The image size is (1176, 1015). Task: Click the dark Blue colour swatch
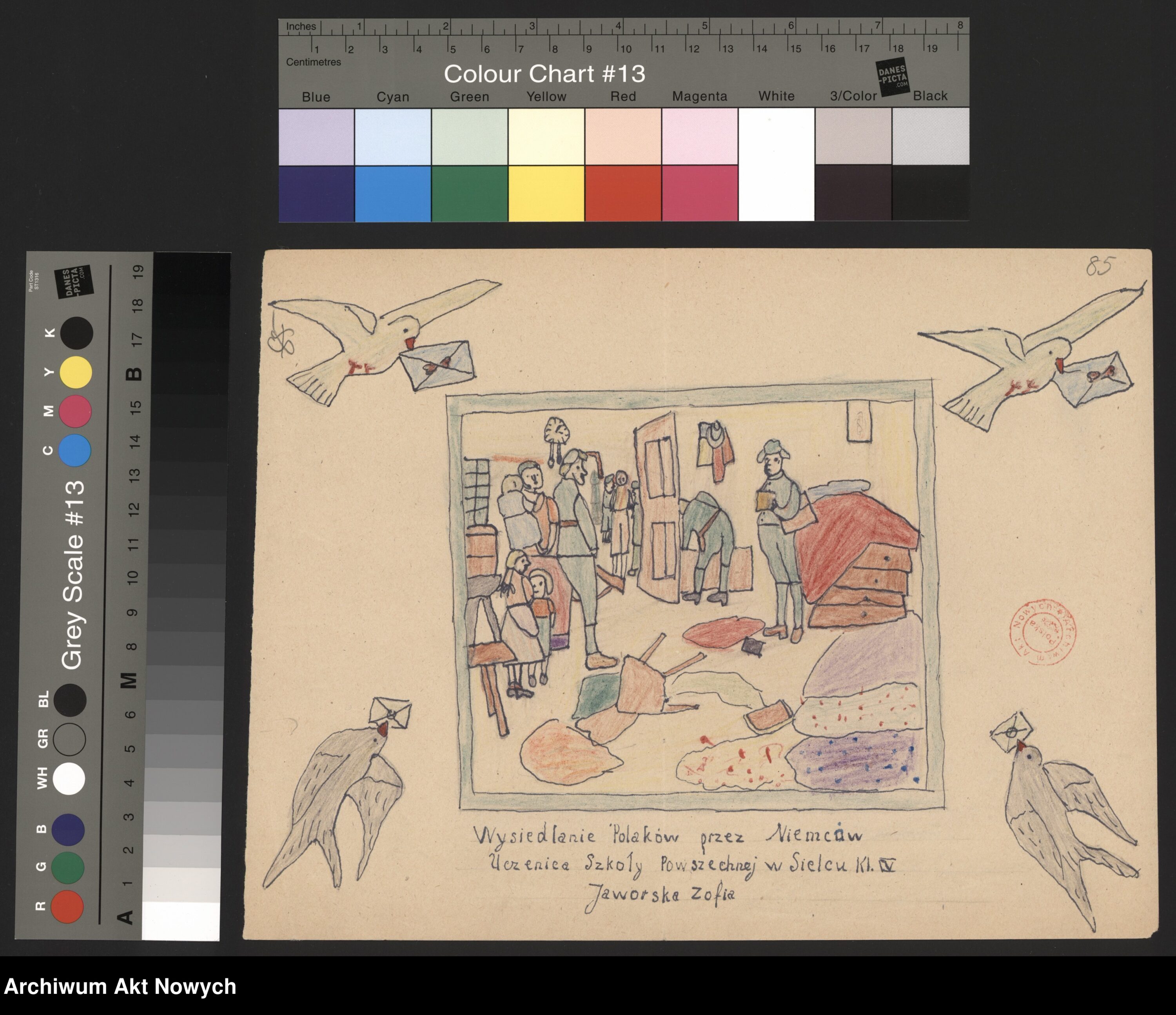pos(316,194)
